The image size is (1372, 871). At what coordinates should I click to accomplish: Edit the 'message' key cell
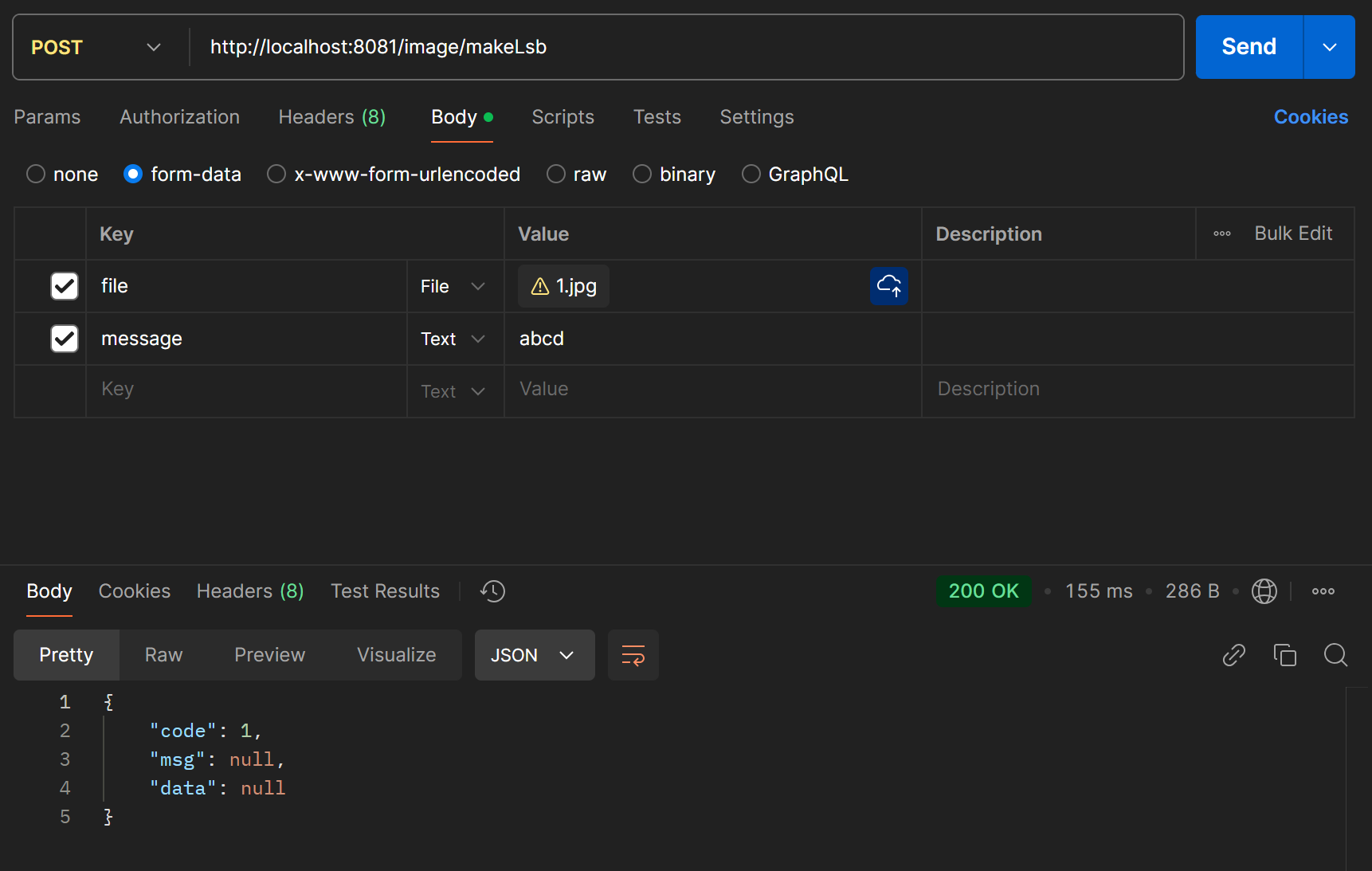coord(246,339)
